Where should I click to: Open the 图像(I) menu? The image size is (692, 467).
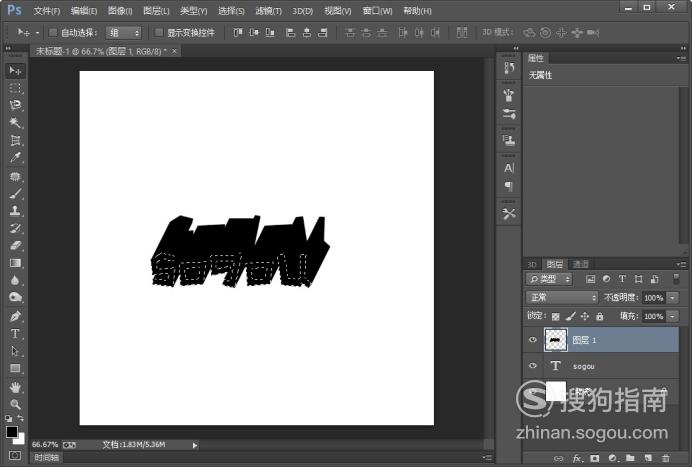click(120, 11)
